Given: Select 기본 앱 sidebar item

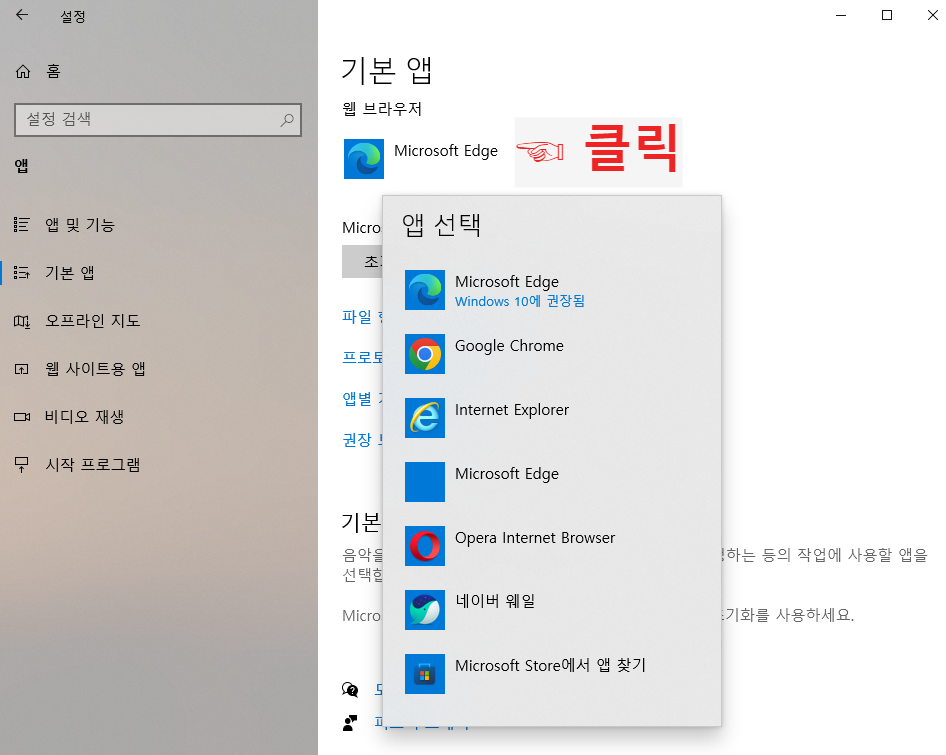Looking at the screenshot, I should [70, 273].
